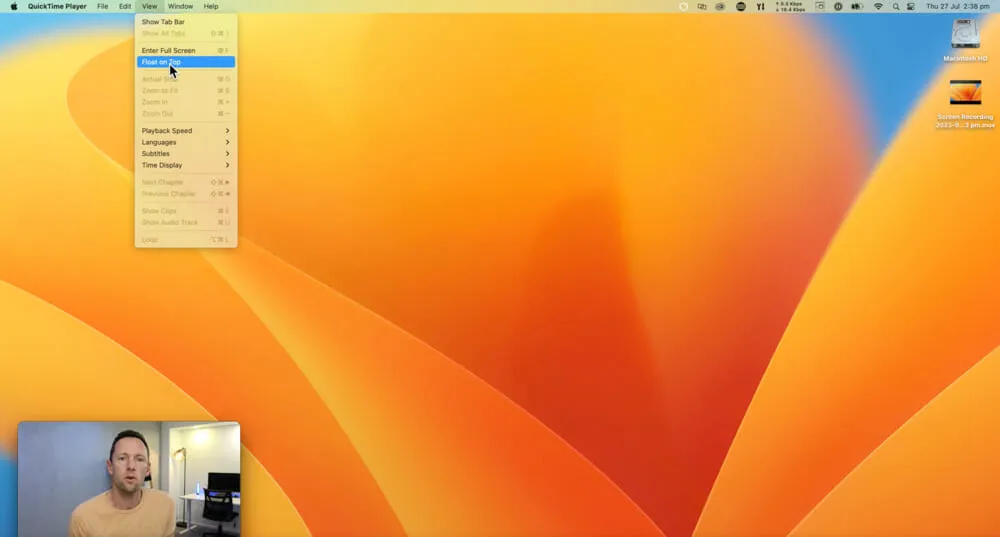The height and width of the screenshot is (537, 1000).
Task: Open Spotlight search magnifier icon
Action: (x=896, y=6)
